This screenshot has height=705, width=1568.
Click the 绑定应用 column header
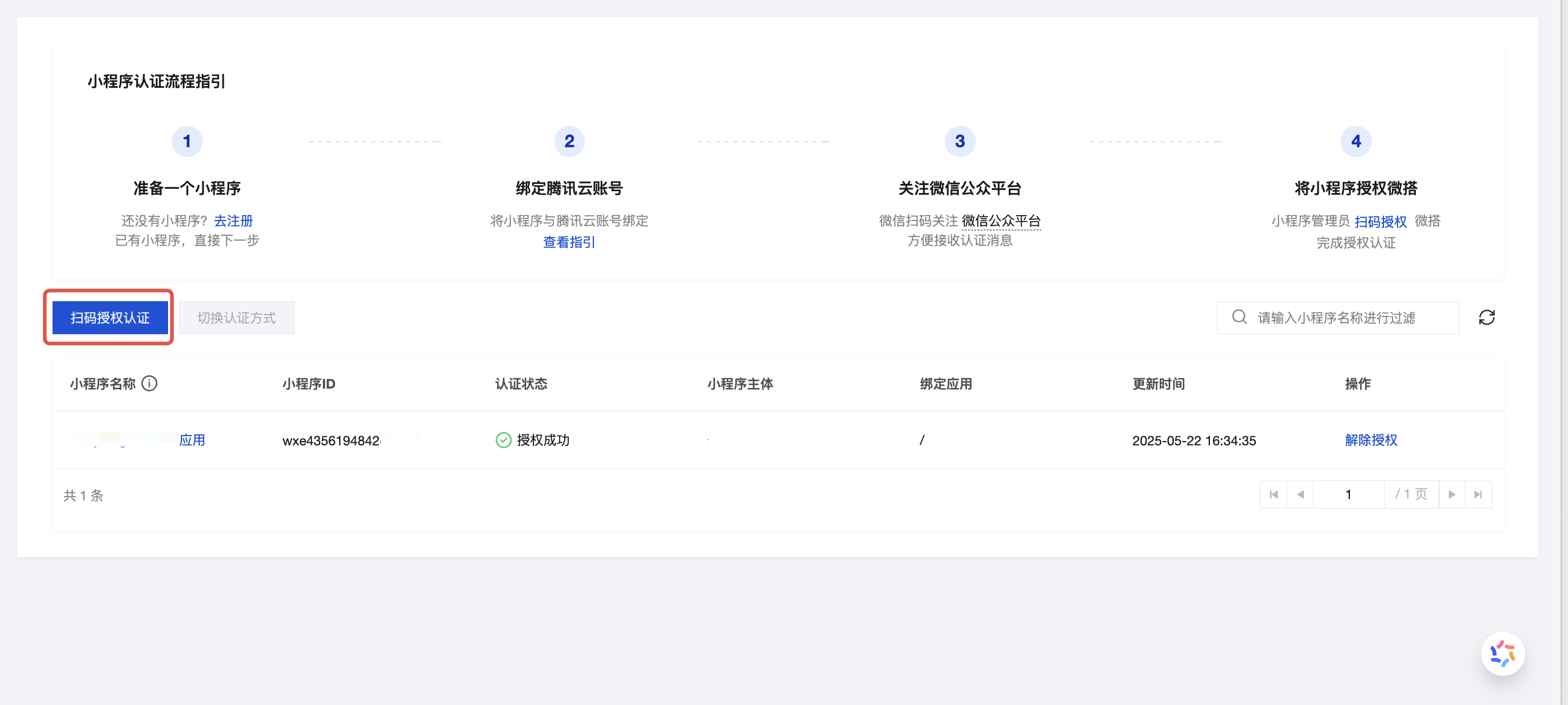(946, 384)
